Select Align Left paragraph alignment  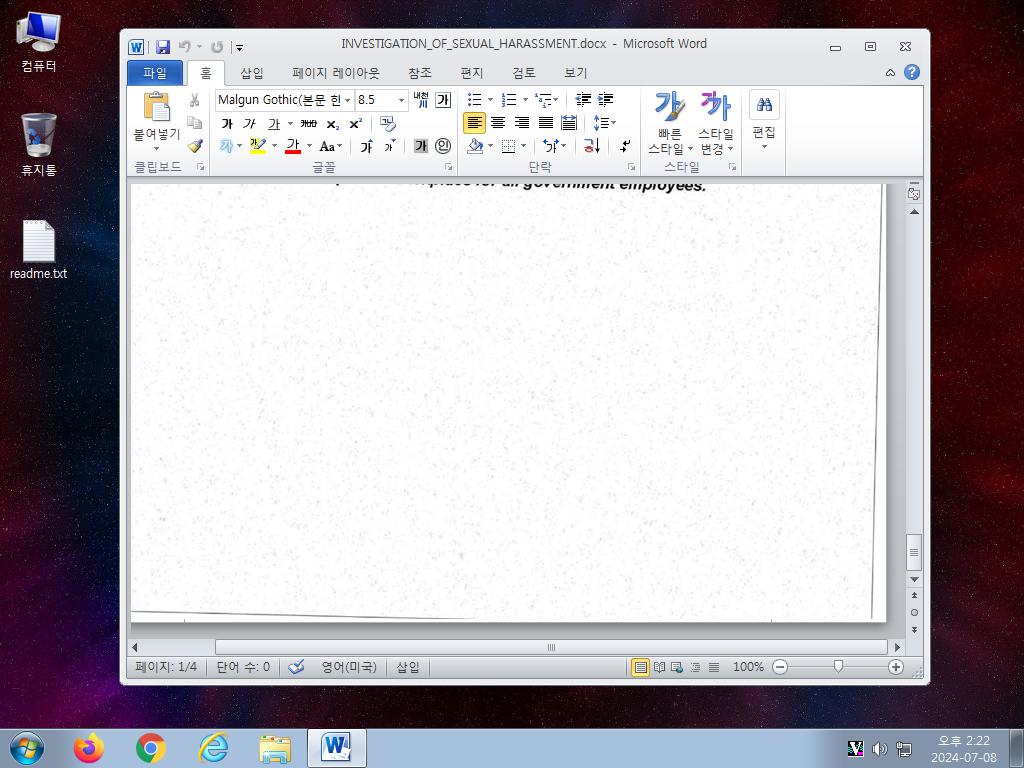(x=475, y=123)
